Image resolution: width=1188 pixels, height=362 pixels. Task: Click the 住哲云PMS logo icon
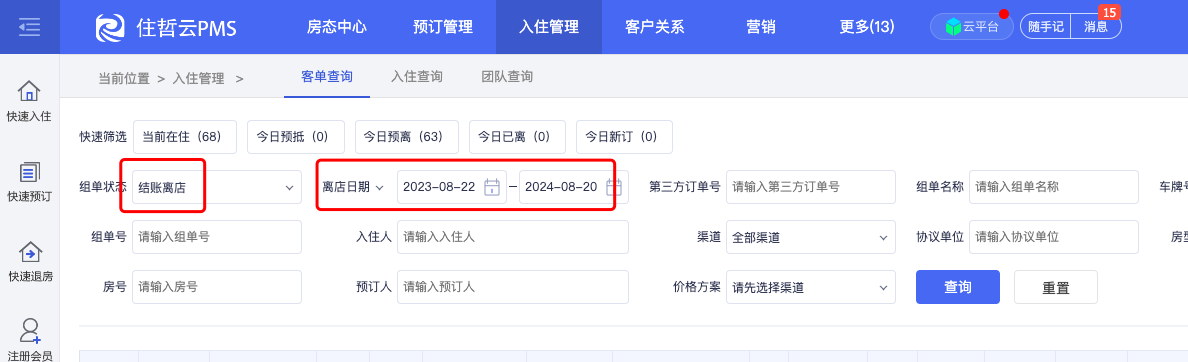click(x=110, y=27)
